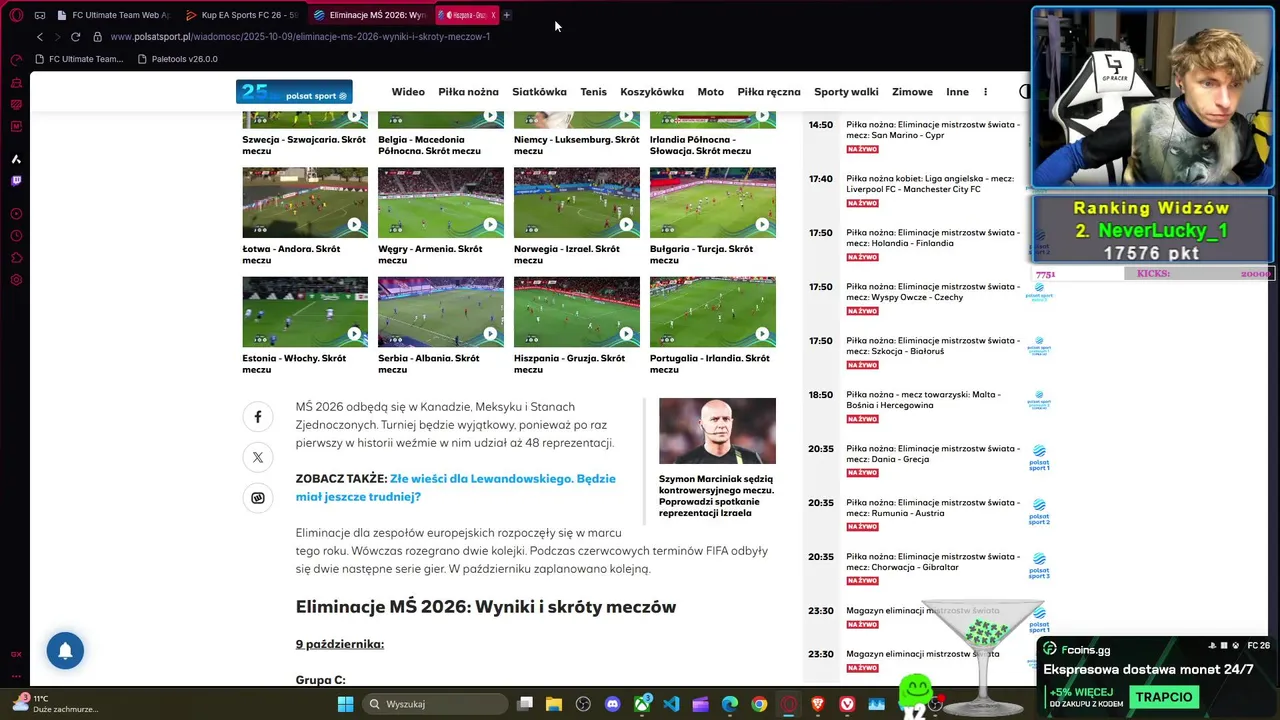Image resolution: width=1280 pixels, height=720 pixels.
Task: Reload the current page
Action: (x=75, y=37)
